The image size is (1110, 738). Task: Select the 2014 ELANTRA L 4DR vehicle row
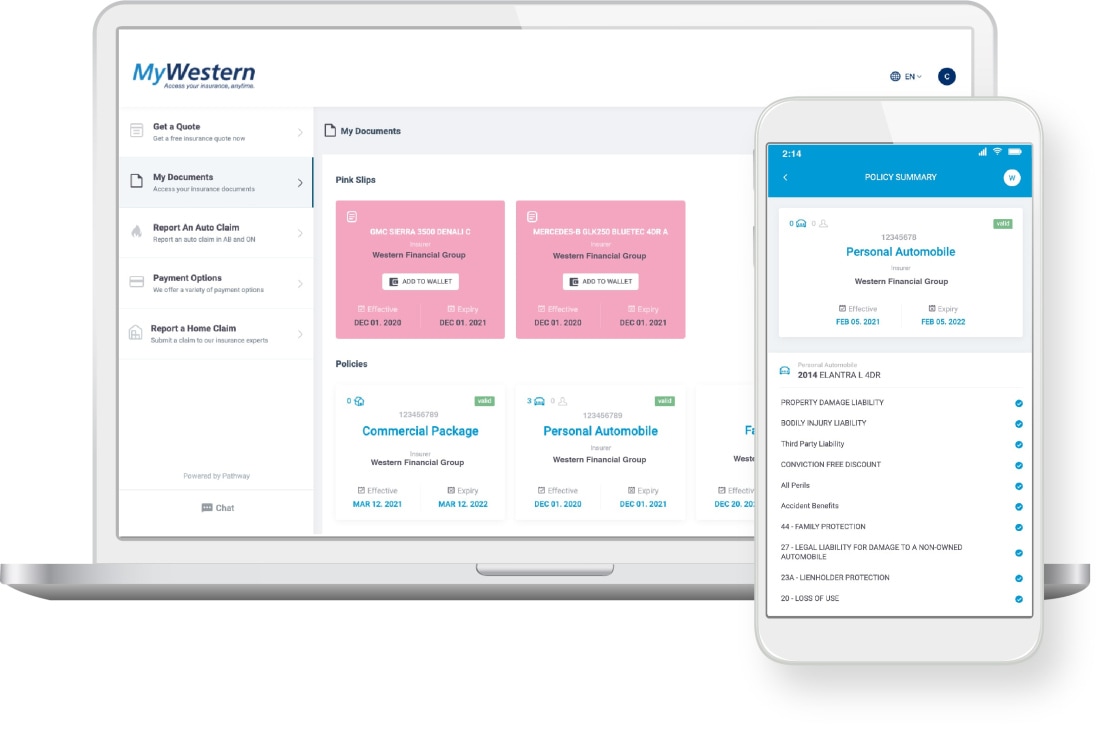pyautogui.click(x=900, y=371)
